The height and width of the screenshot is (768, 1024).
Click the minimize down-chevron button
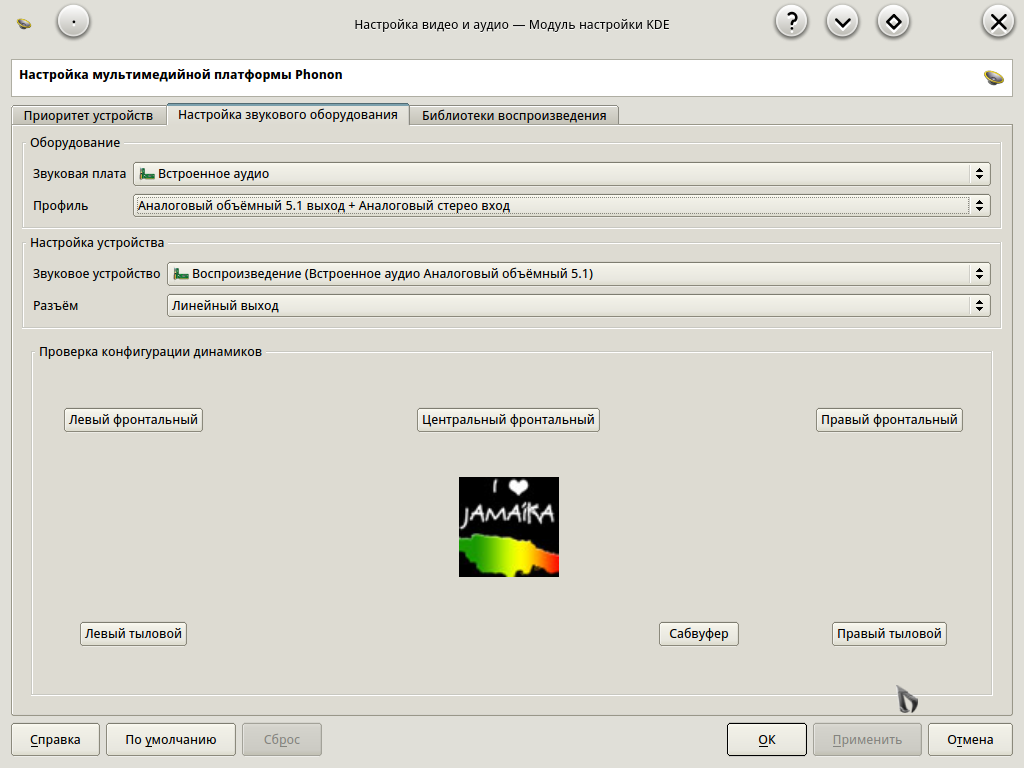tap(842, 22)
